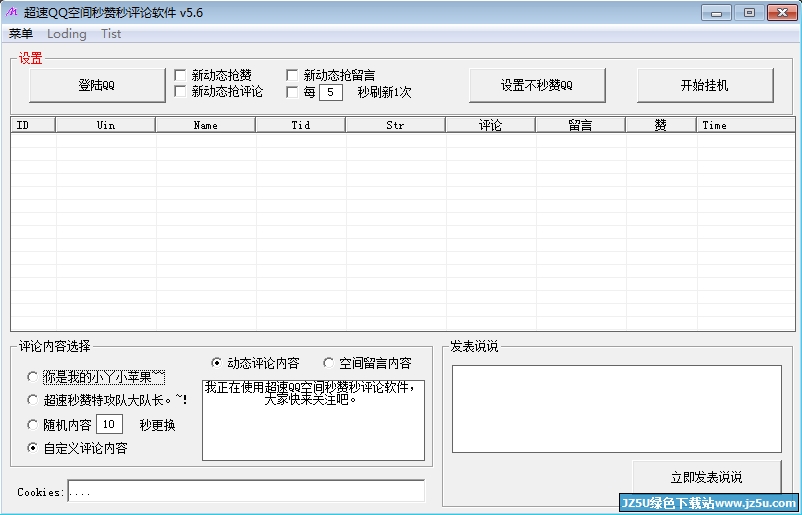Sort by the Tid column header

click(x=301, y=125)
